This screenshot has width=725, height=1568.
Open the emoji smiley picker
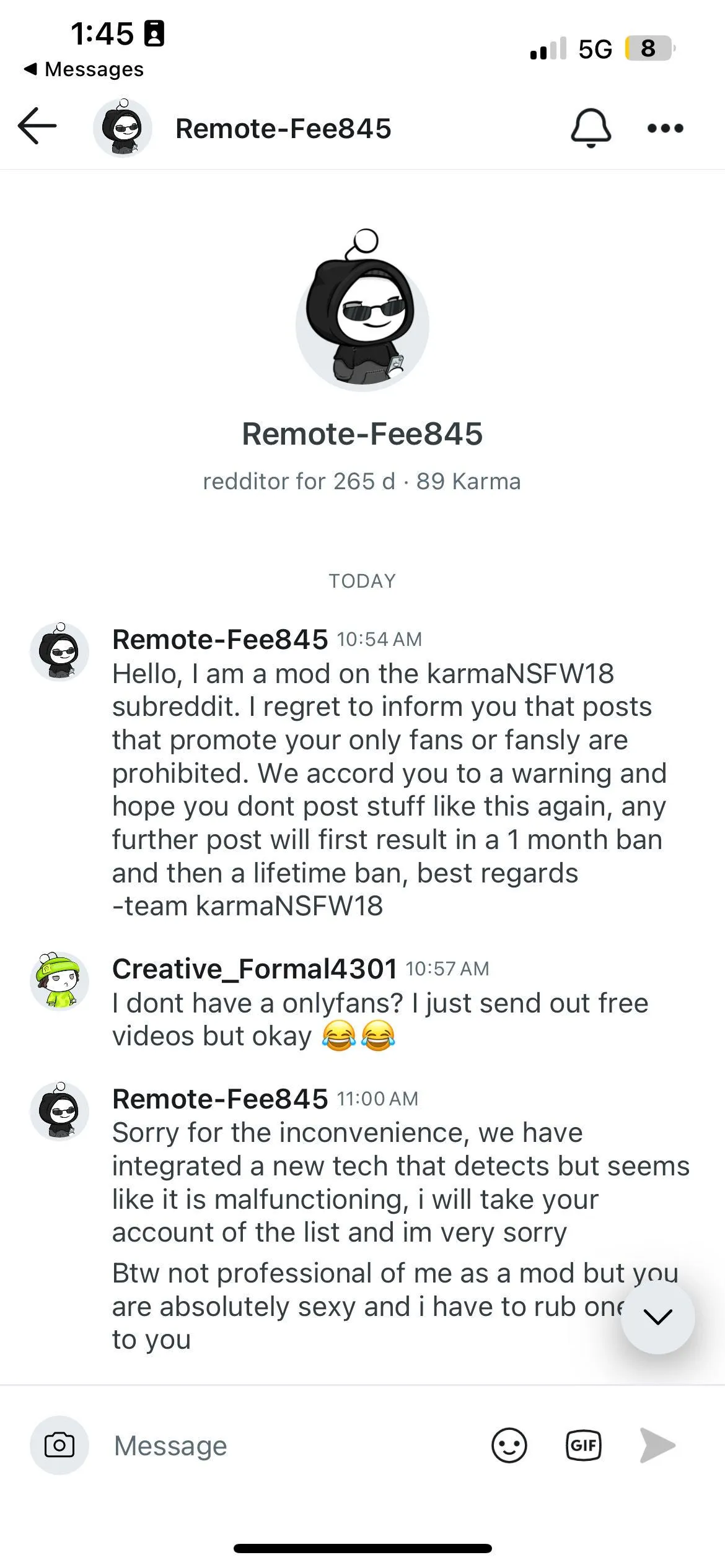coord(509,1445)
